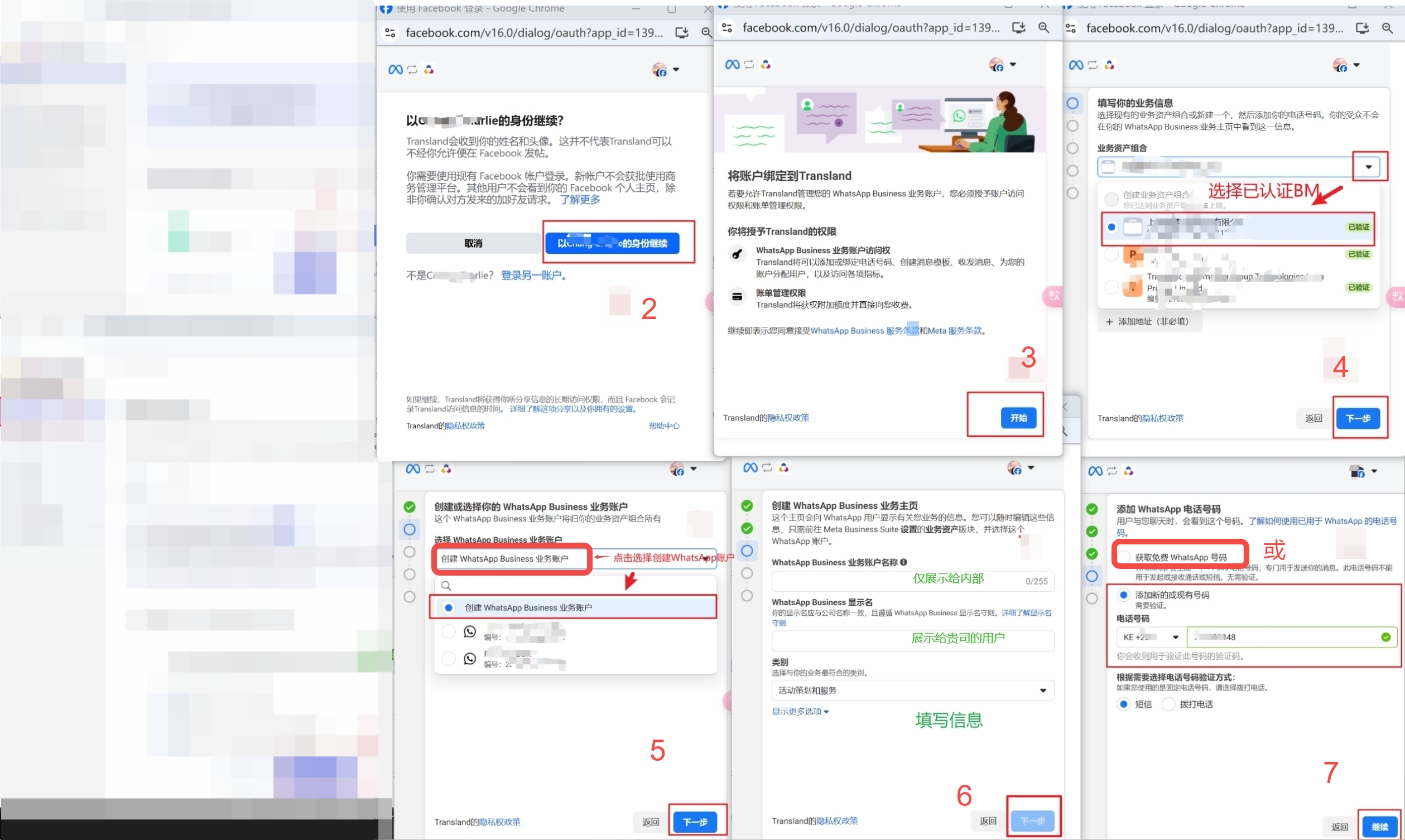The width and height of the screenshot is (1405, 840).
Task: Click pink translate bubble at edge of '将账户绑定到Transland' window
Action: pos(1052,296)
